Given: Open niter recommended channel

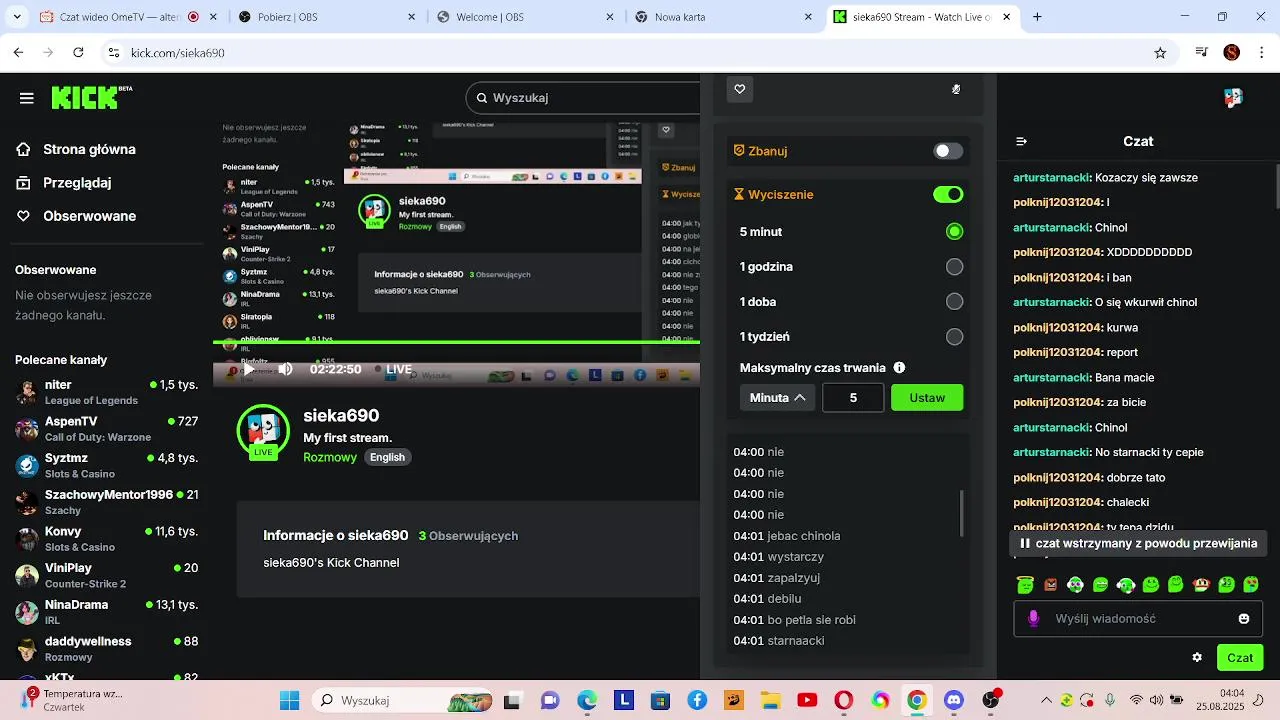Looking at the screenshot, I should tap(106, 392).
